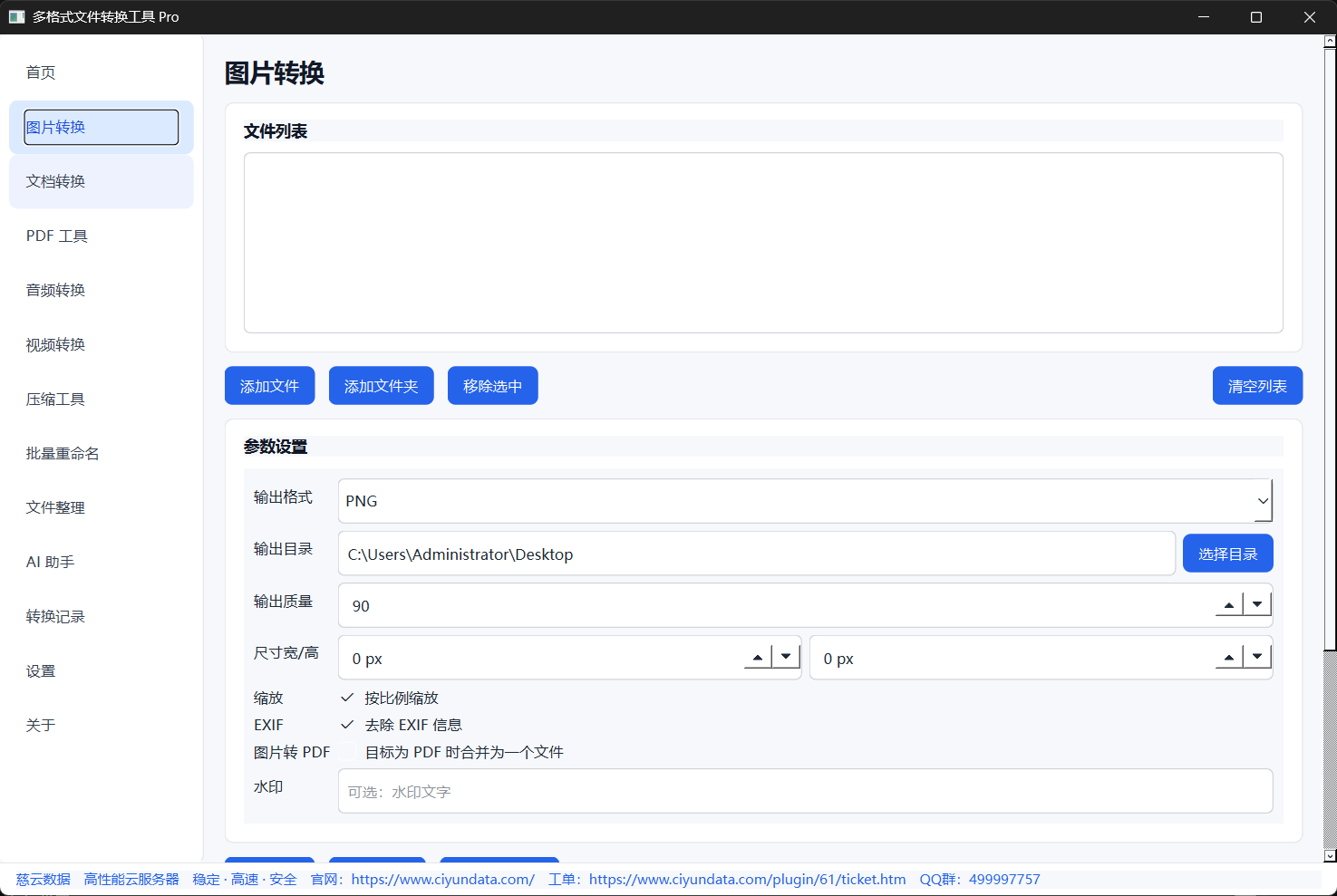
Task: Maximize the application window
Action: [x=1256, y=17]
